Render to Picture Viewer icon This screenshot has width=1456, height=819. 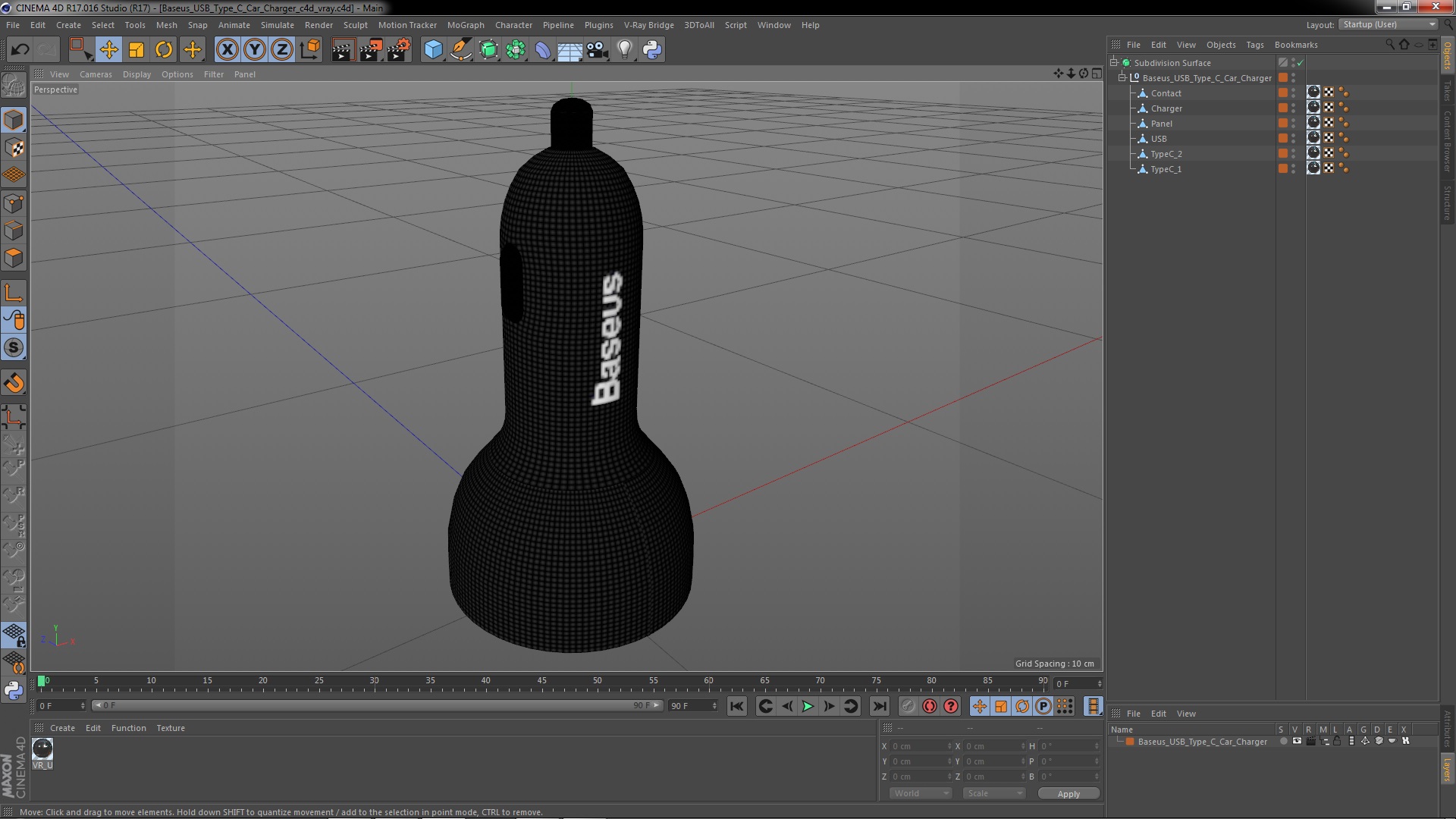[371, 50]
